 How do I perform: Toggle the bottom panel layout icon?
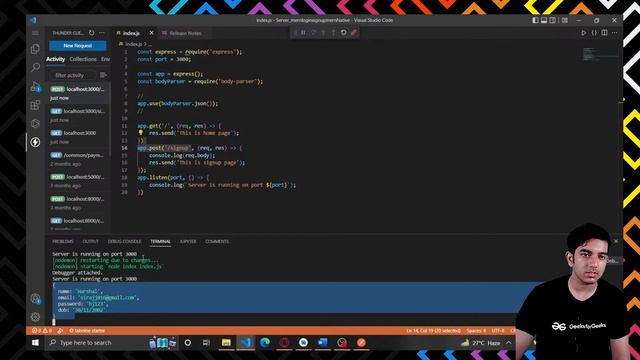(544, 20)
